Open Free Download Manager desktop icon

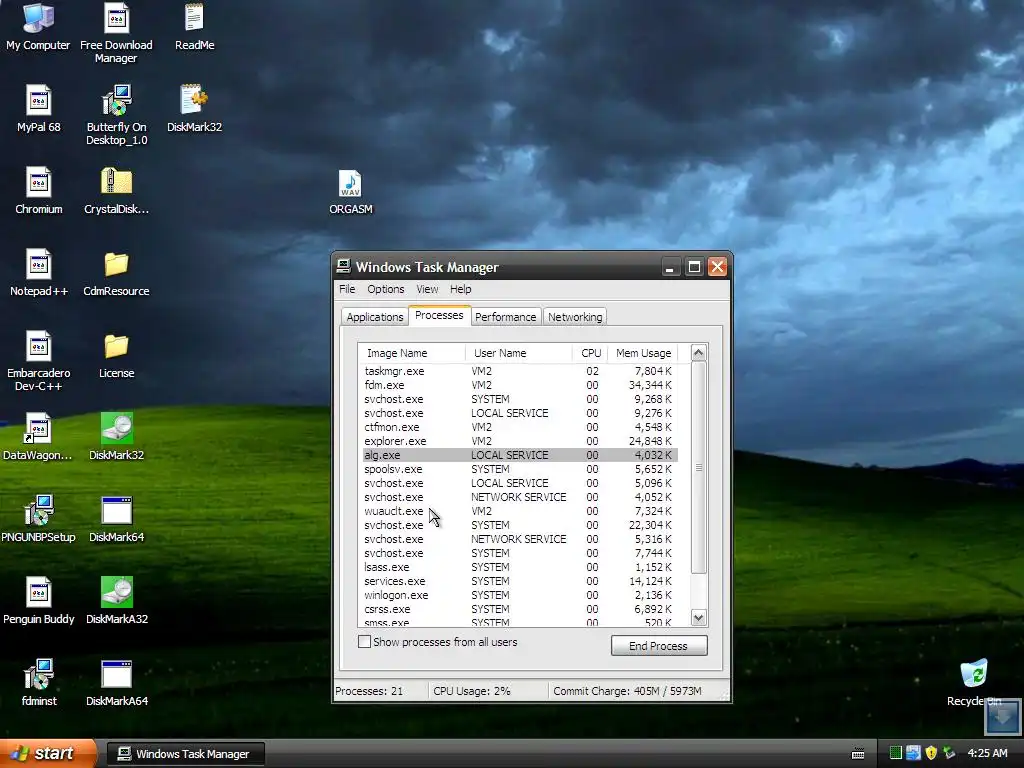116,33
